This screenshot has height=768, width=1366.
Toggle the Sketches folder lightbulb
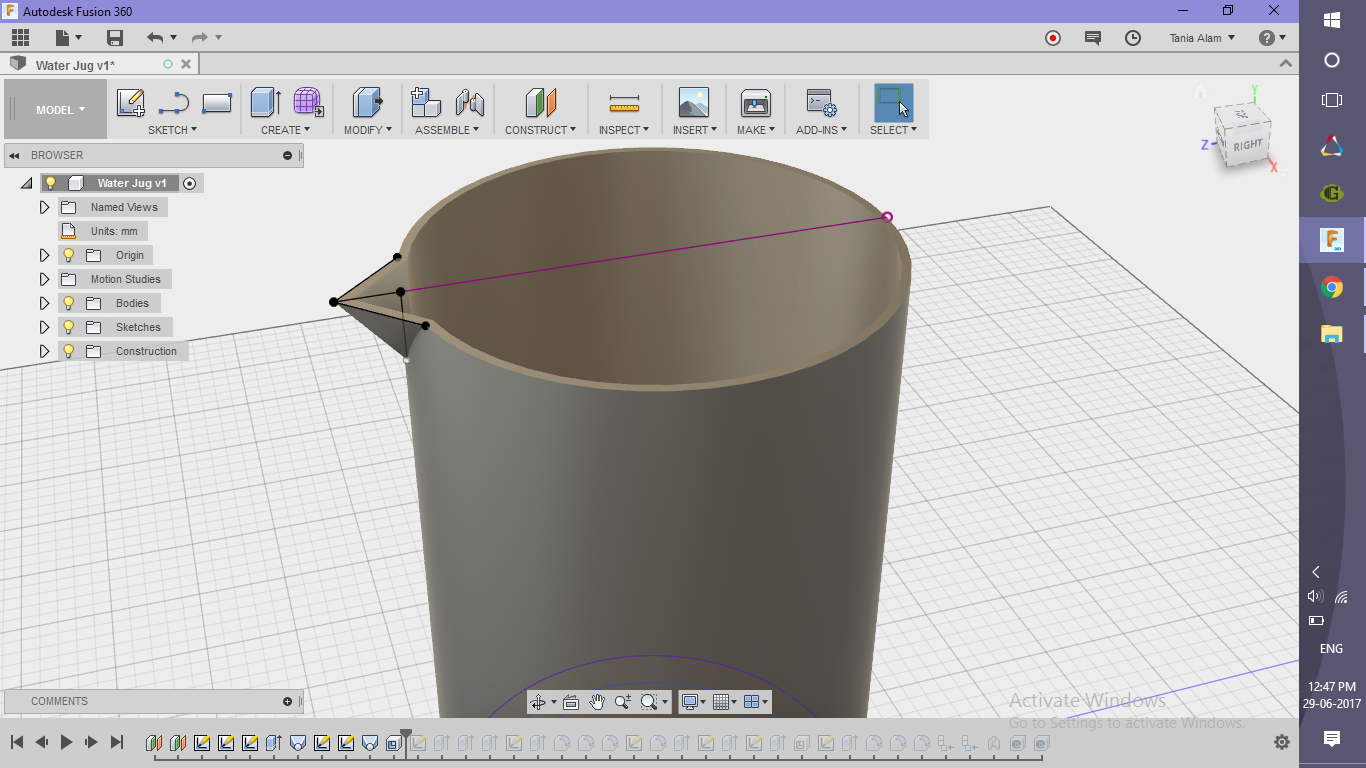69,327
